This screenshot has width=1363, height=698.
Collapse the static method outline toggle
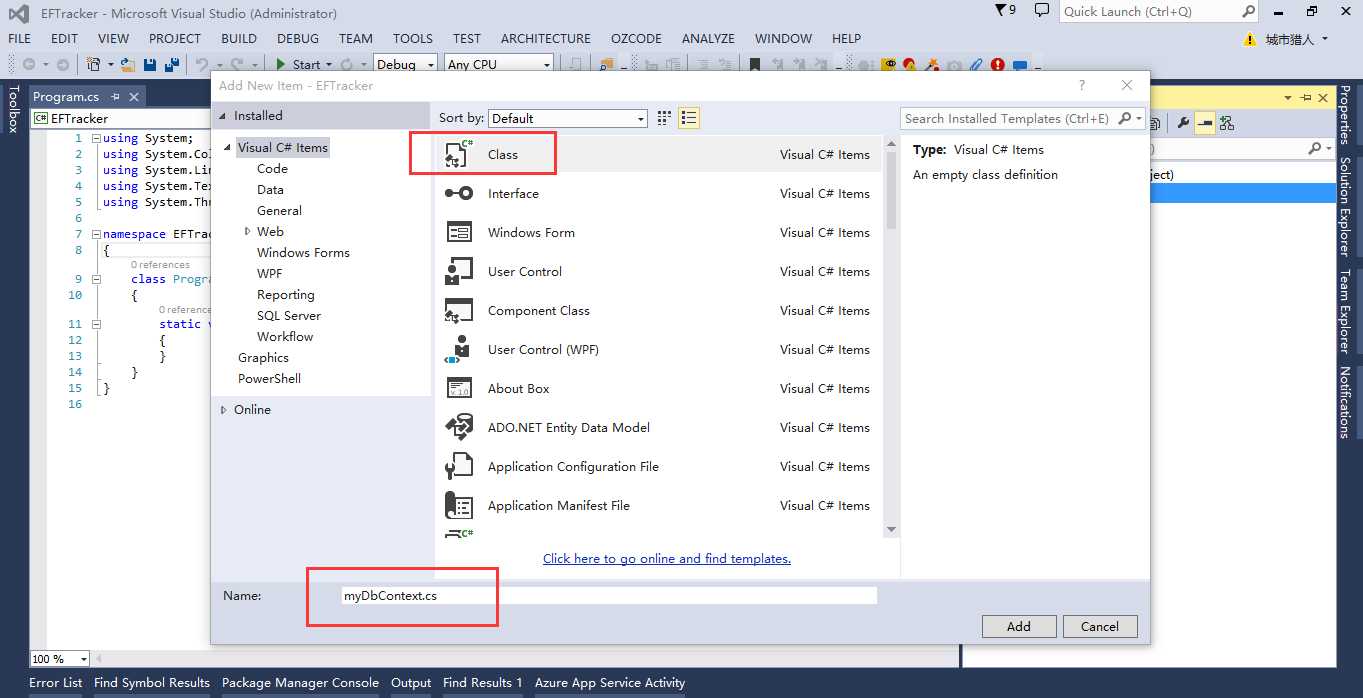tap(96, 324)
